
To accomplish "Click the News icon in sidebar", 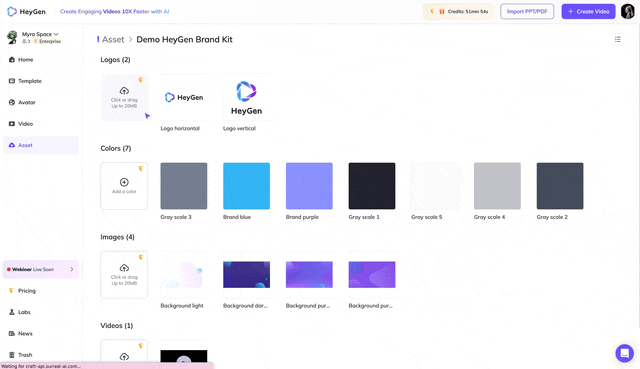I will tap(12, 333).
